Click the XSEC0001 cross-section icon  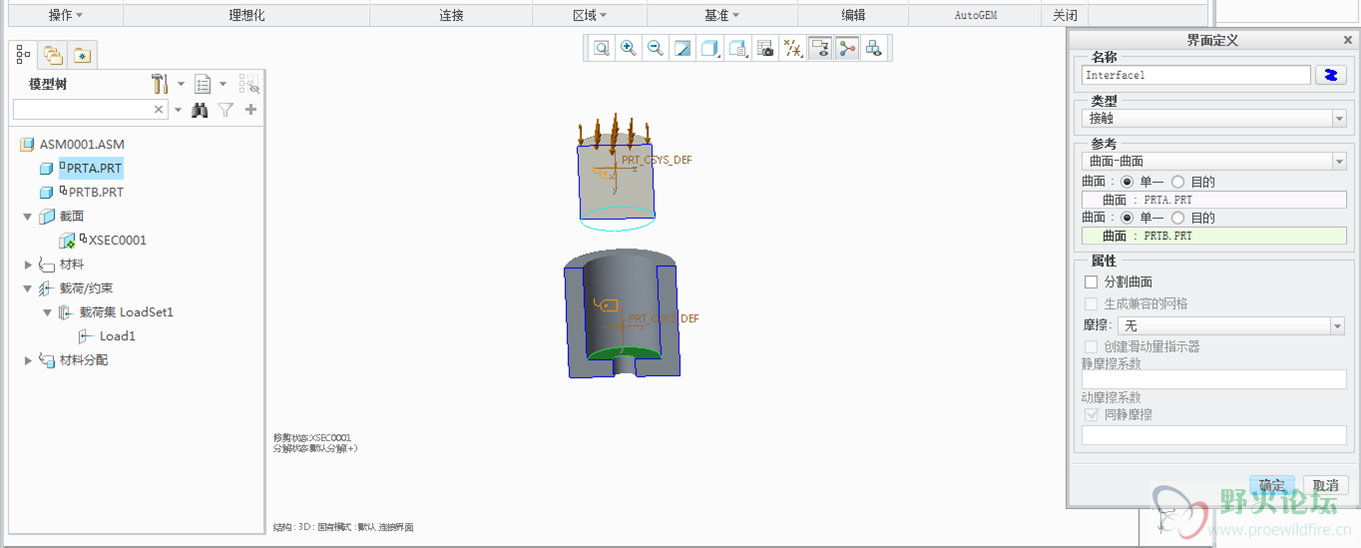pyautogui.click(x=68, y=240)
